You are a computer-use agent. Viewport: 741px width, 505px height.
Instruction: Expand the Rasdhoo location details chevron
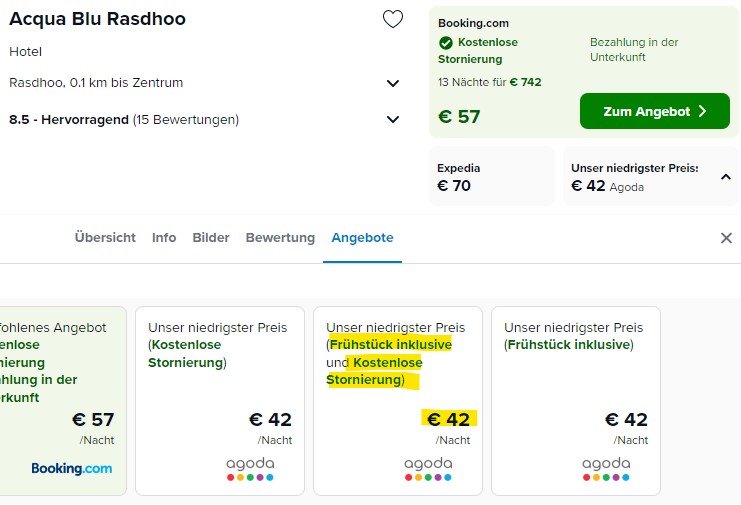point(393,84)
